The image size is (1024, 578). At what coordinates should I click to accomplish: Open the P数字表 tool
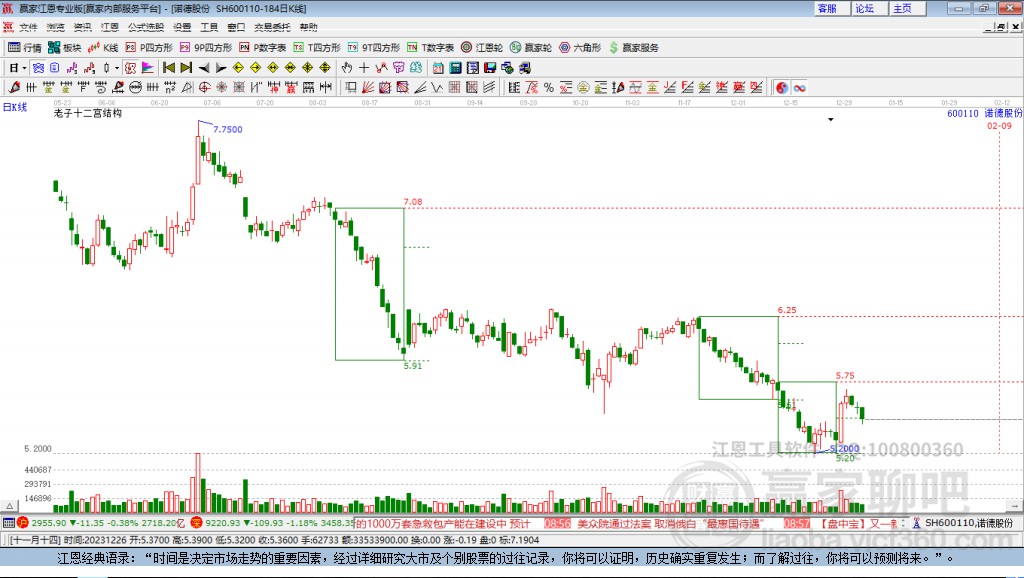click(x=263, y=48)
